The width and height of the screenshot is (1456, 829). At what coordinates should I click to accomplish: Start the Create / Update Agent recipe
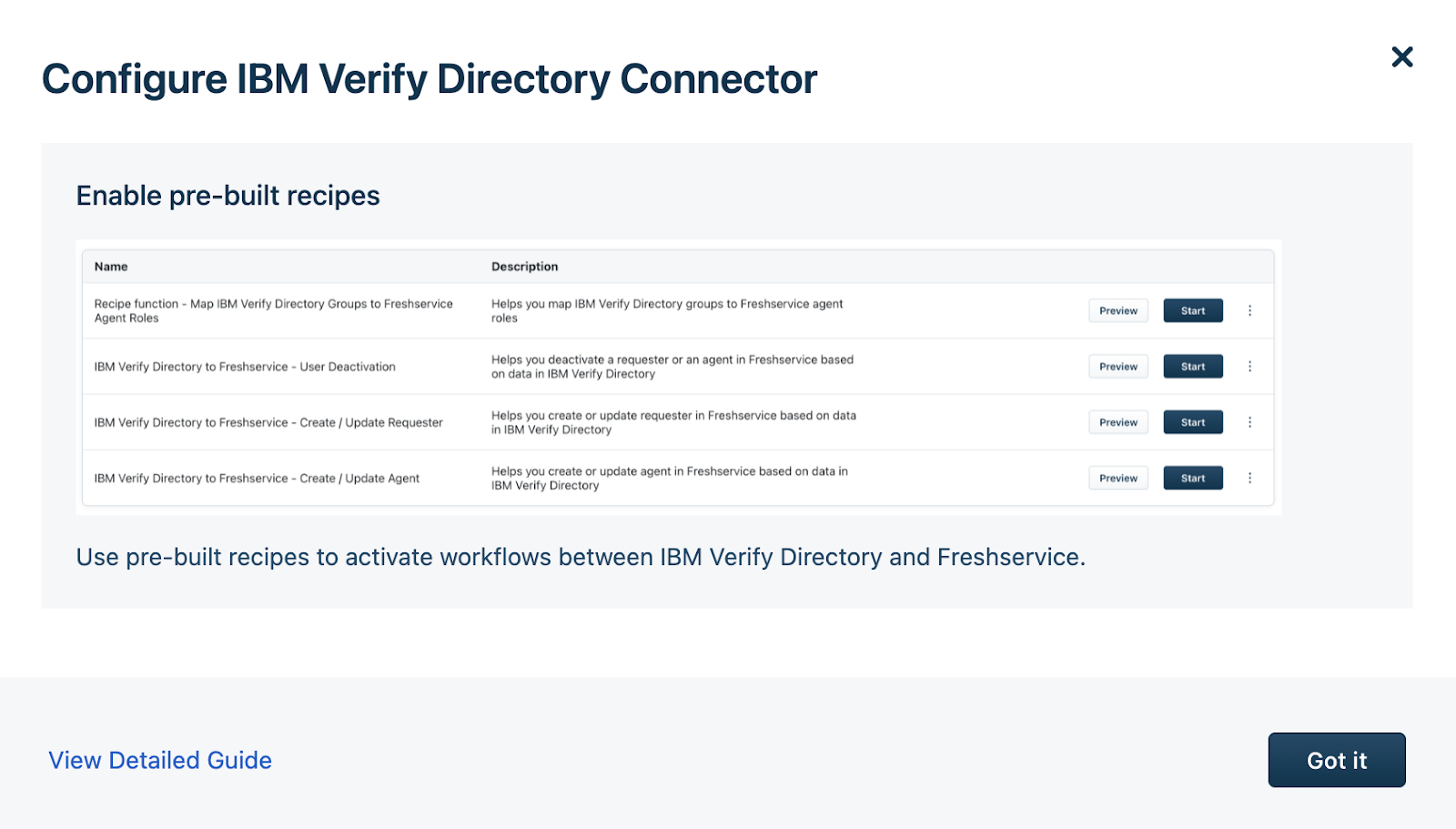pos(1193,478)
